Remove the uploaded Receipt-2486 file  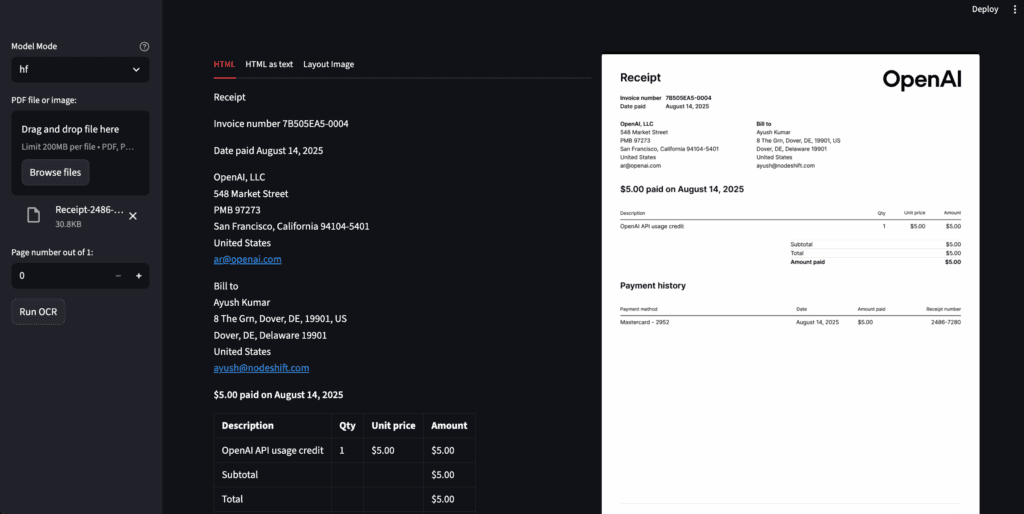pos(133,215)
